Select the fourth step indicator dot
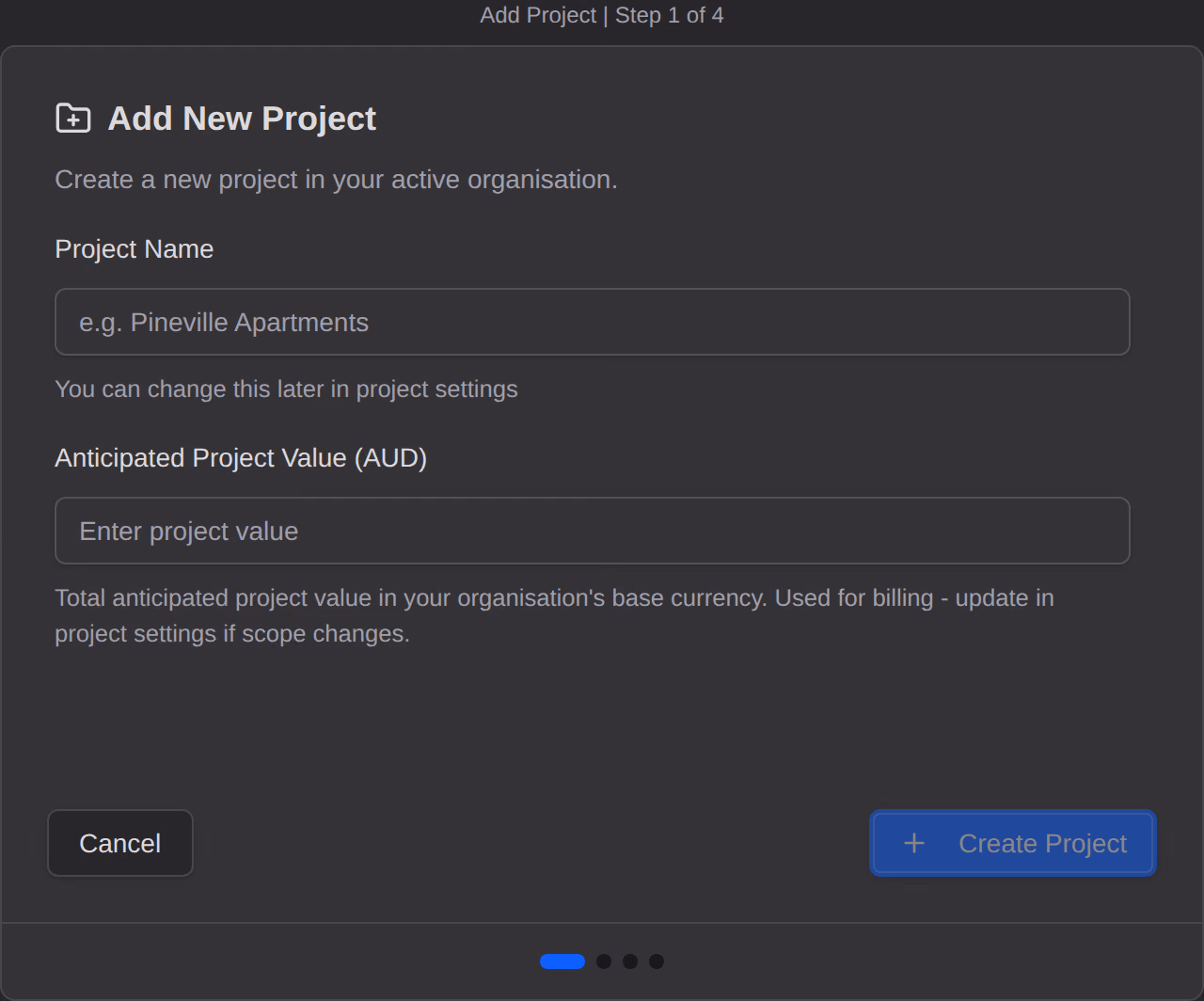1204x1001 pixels. [657, 961]
